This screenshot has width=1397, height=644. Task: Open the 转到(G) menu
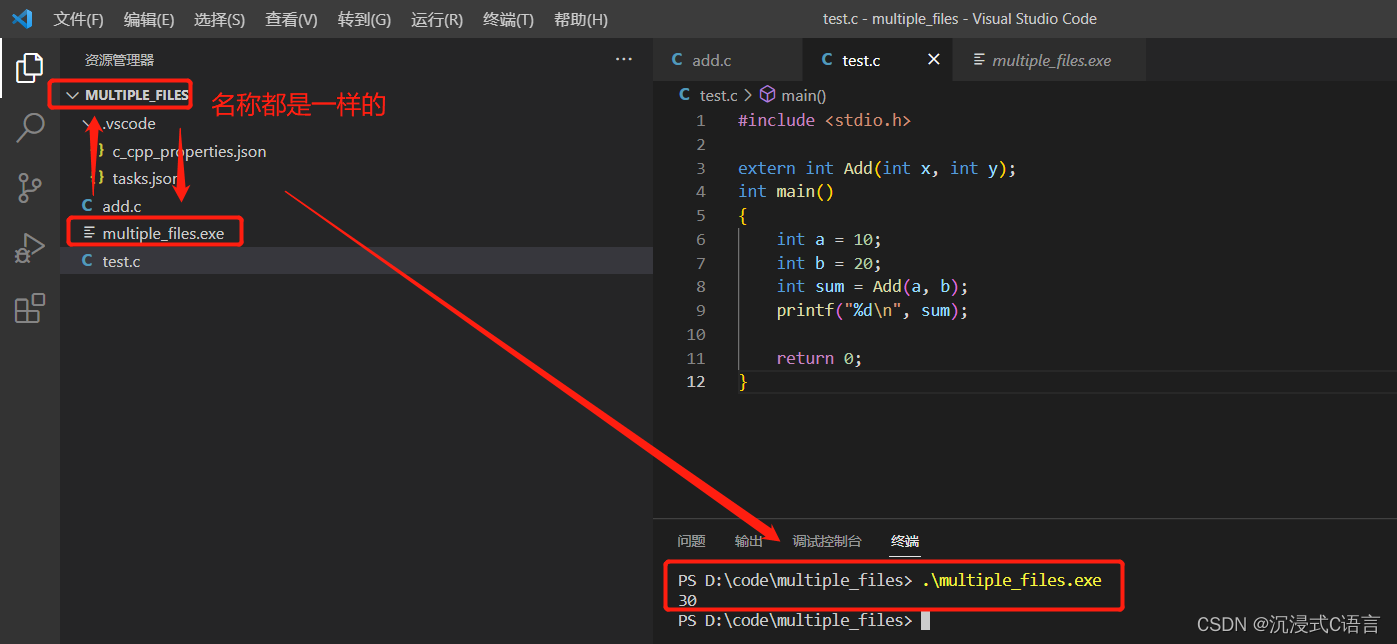click(364, 19)
